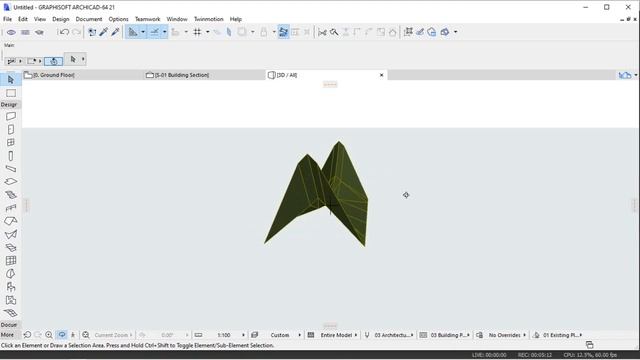
Task: Choose the Mesh tool
Action: [11, 313]
